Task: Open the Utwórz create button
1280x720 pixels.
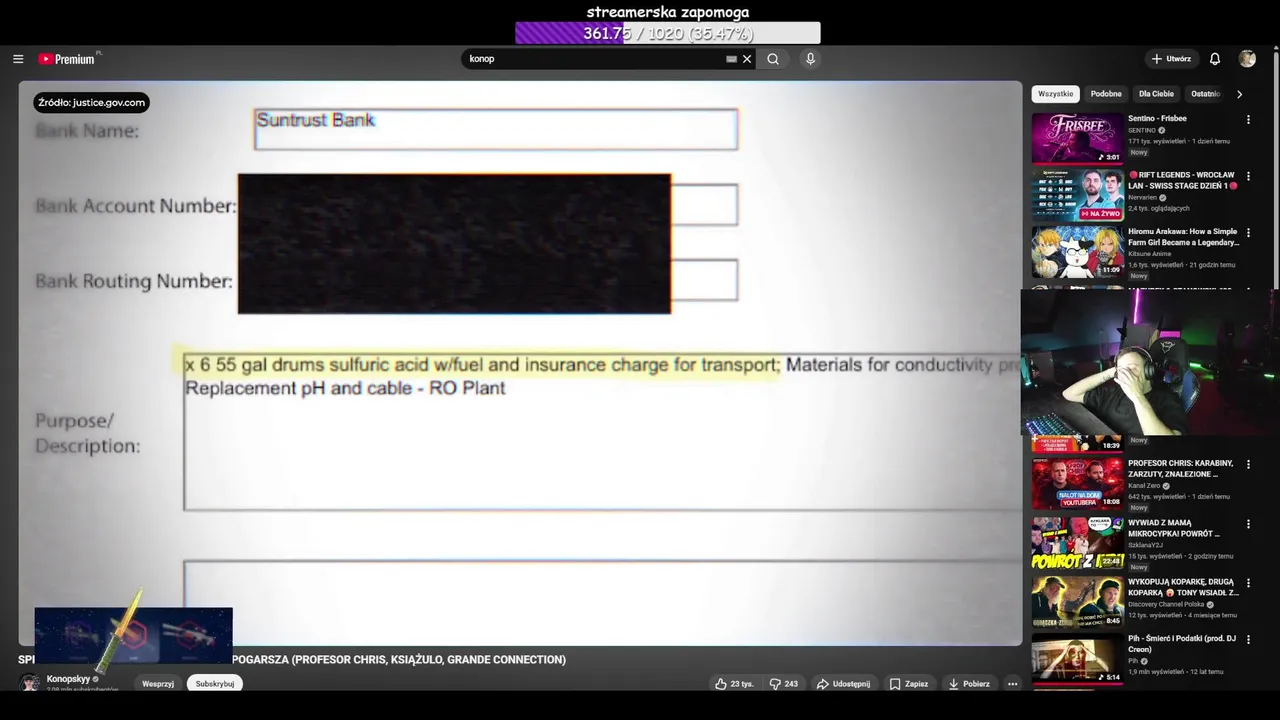Action: pos(1171,59)
